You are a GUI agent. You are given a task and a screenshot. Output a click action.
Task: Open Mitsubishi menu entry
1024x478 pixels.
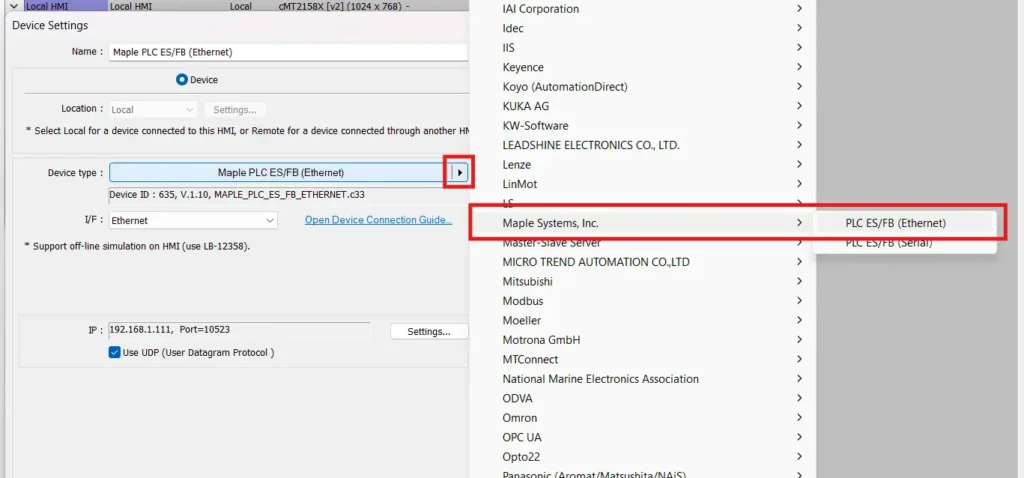coord(642,282)
